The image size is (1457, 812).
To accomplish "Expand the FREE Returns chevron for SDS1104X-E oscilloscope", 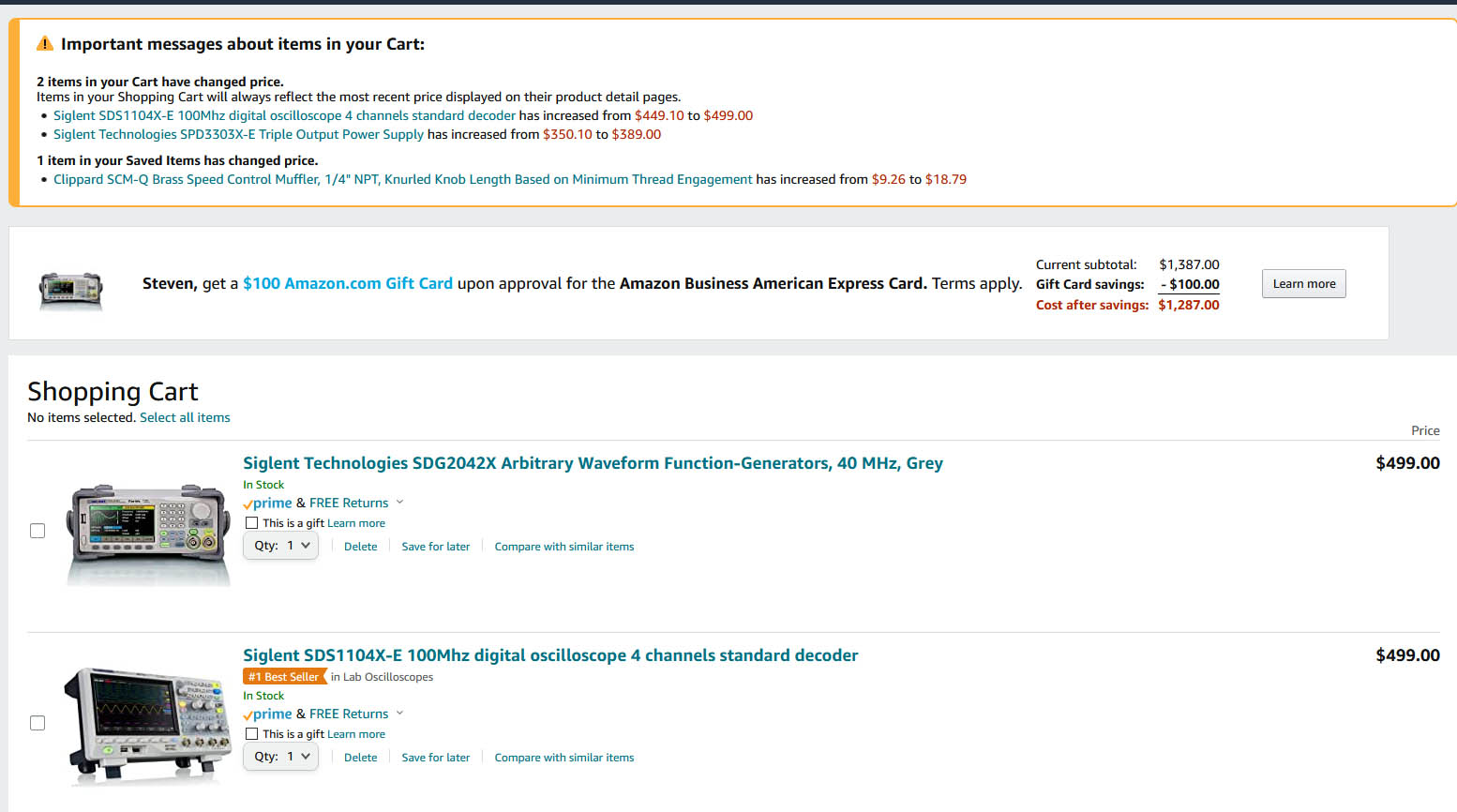I will (x=399, y=714).
